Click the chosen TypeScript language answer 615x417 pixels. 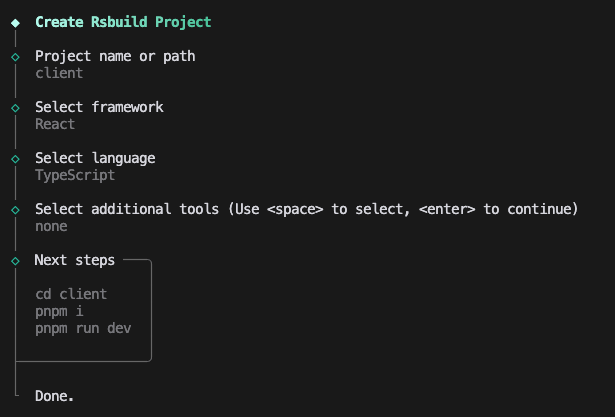(75, 175)
